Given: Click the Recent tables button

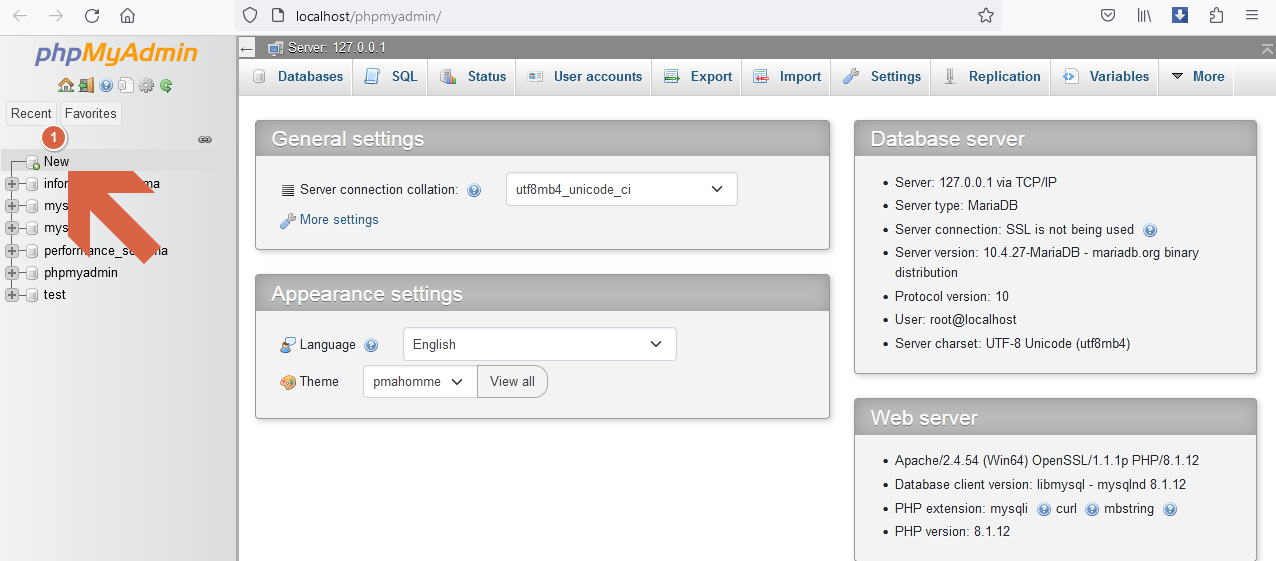Looking at the screenshot, I should pos(31,113).
